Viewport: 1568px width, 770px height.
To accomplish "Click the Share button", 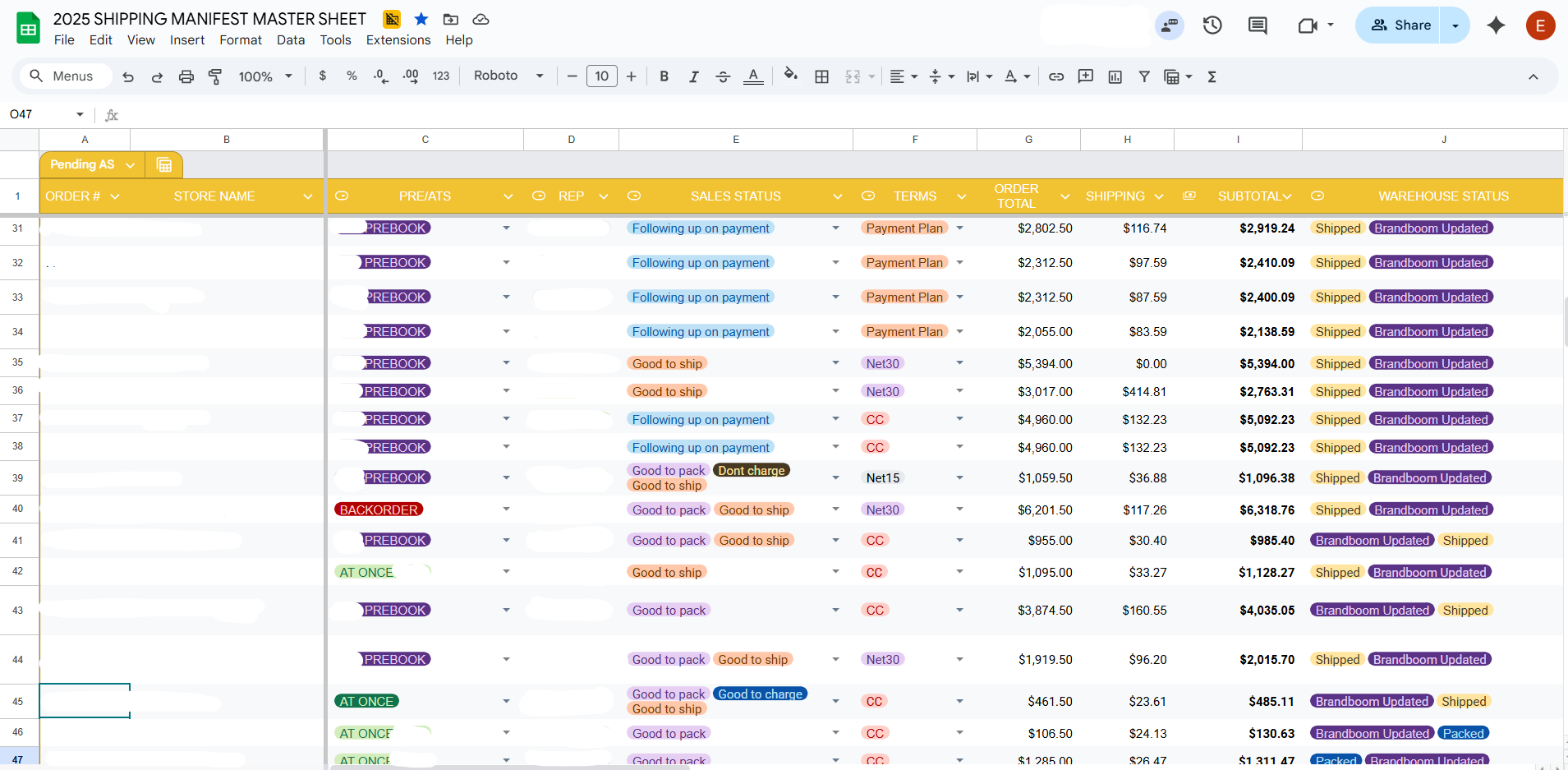I will [1398, 25].
